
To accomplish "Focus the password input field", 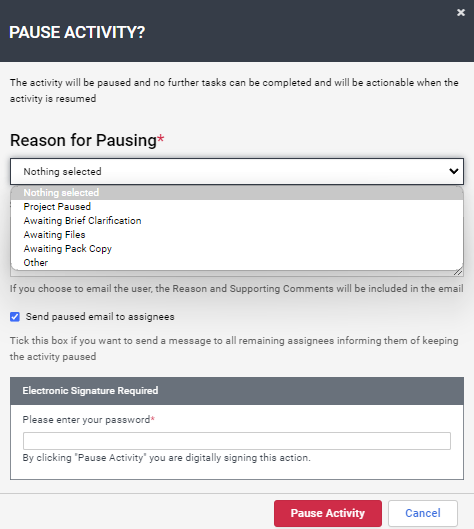I will pyautogui.click(x=237, y=441).
